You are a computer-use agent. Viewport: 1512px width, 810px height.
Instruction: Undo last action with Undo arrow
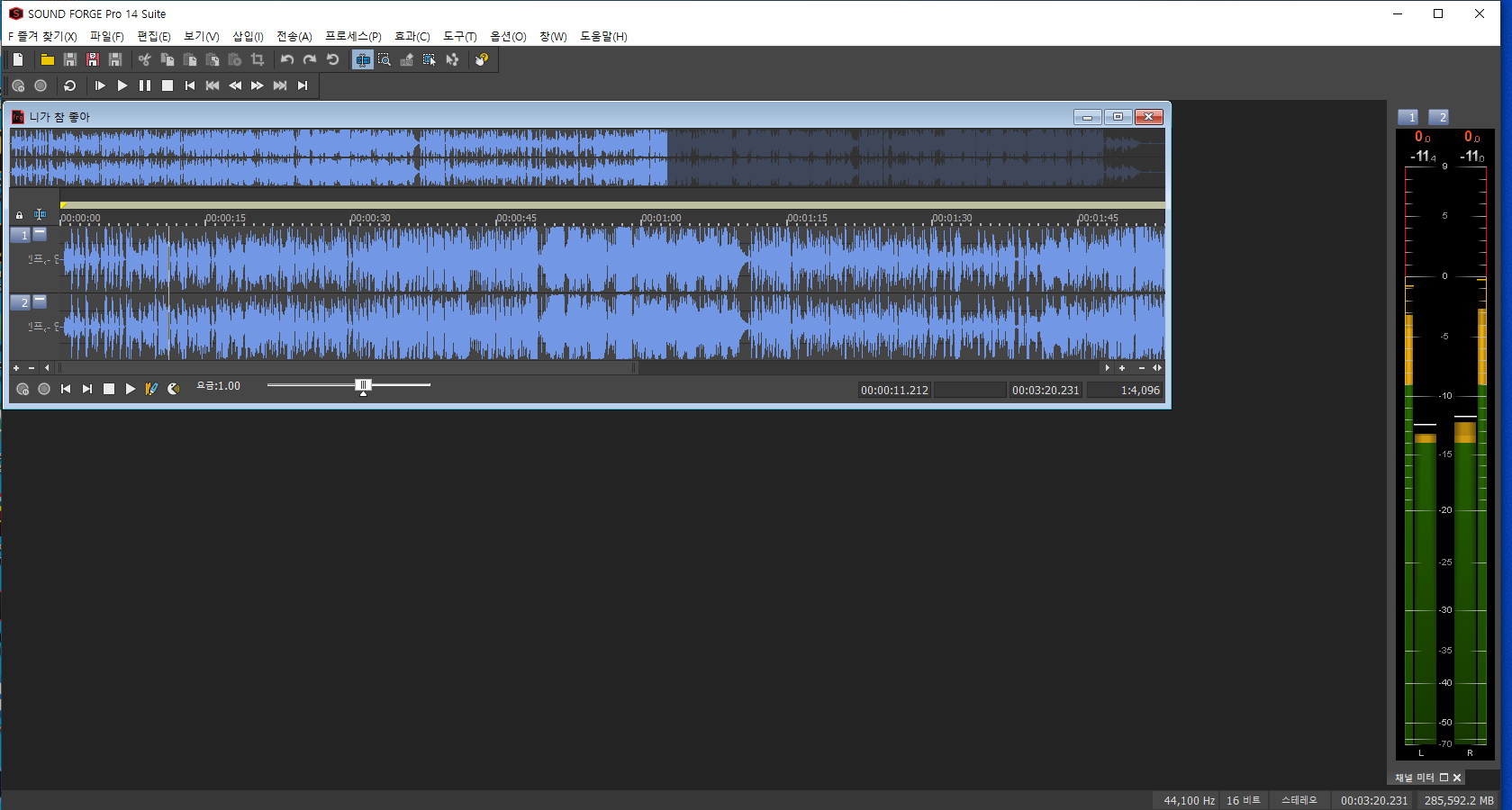point(287,59)
